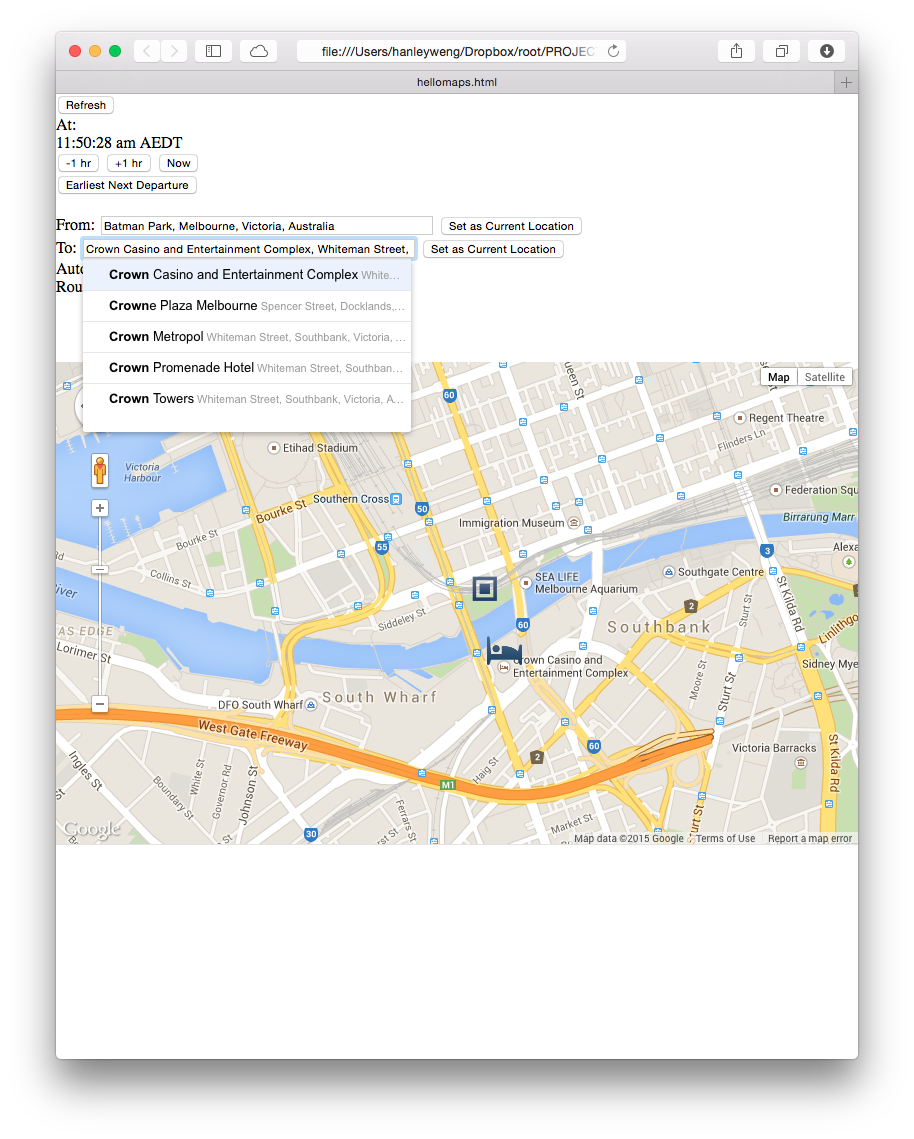Focus the From address field

tap(267, 226)
